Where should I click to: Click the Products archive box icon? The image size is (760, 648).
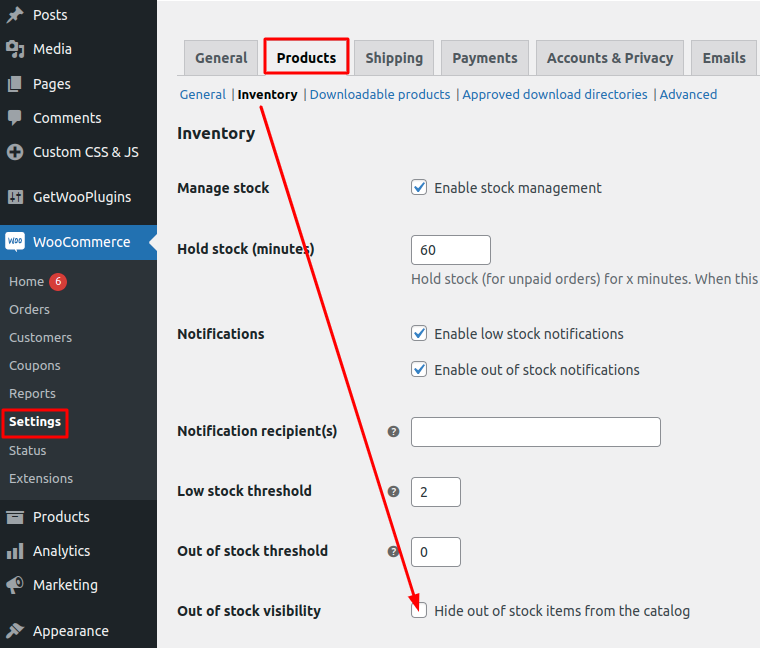coord(15,517)
